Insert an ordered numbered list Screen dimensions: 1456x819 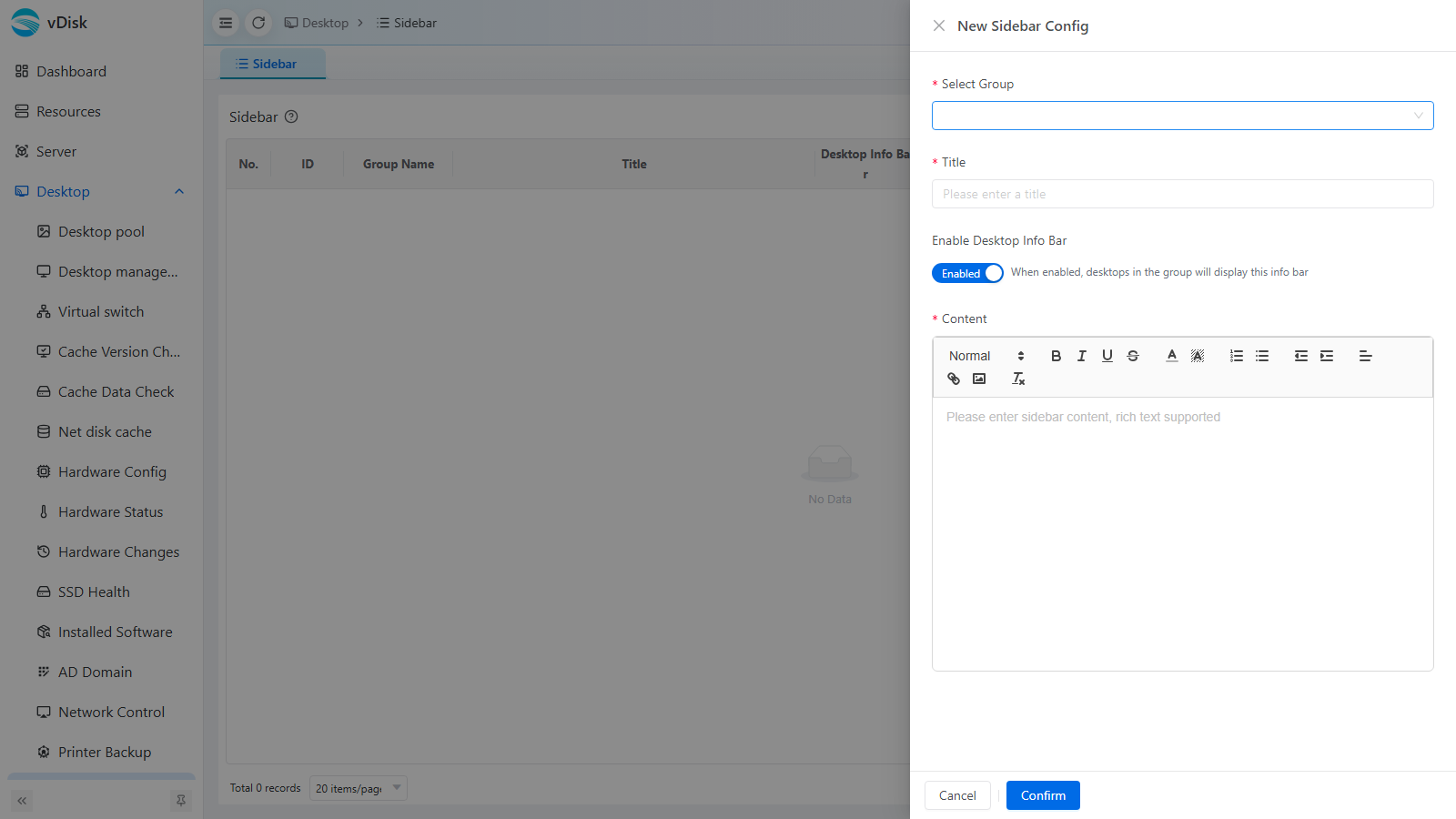pyautogui.click(x=1236, y=356)
